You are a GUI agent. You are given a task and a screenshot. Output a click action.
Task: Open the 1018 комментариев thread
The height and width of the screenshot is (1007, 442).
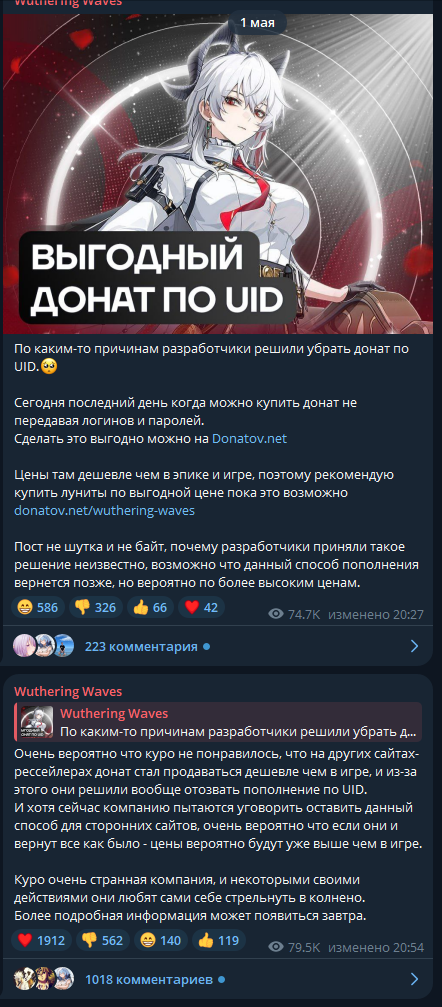coord(148,979)
